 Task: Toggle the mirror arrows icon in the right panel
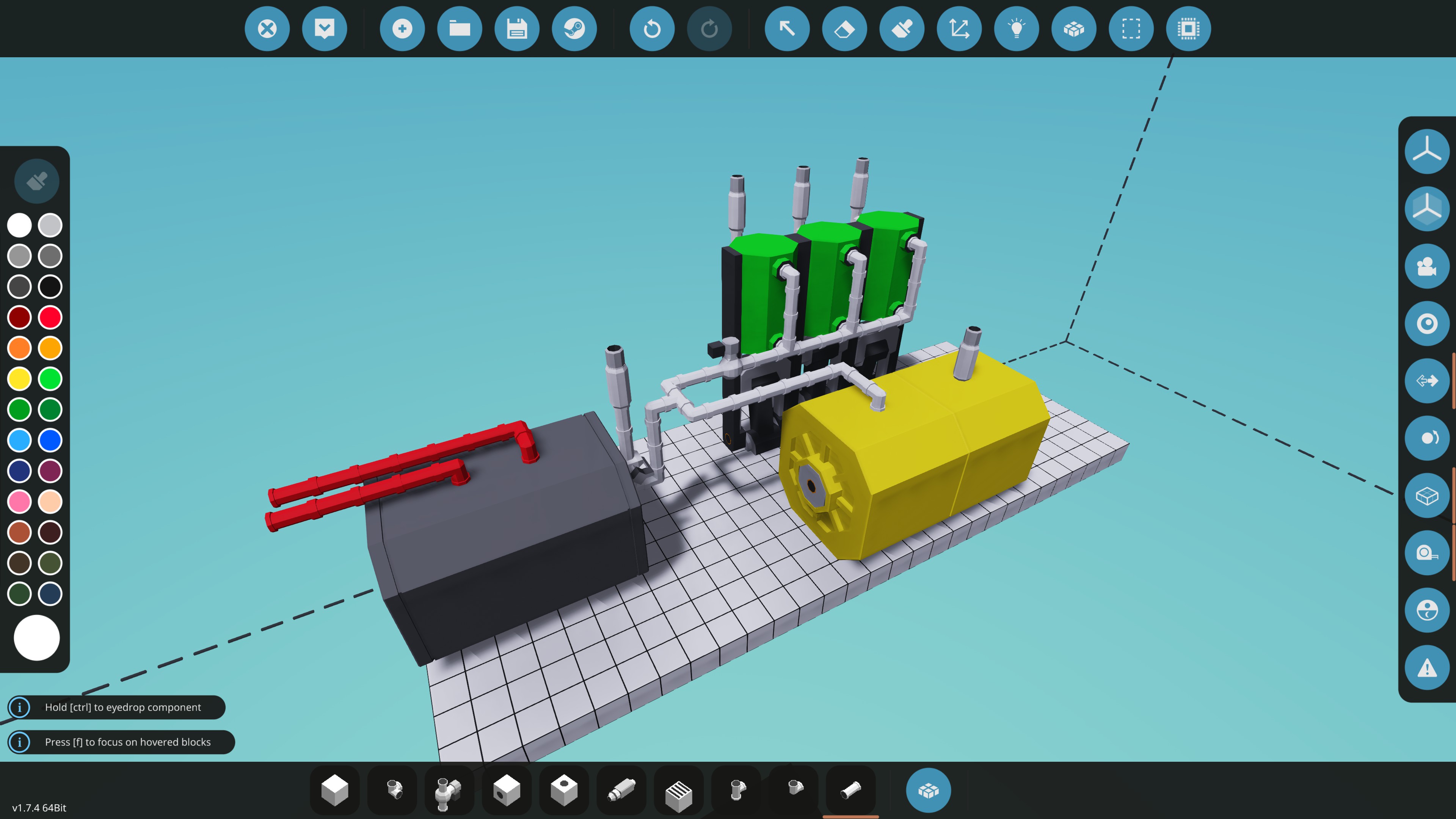(1426, 381)
